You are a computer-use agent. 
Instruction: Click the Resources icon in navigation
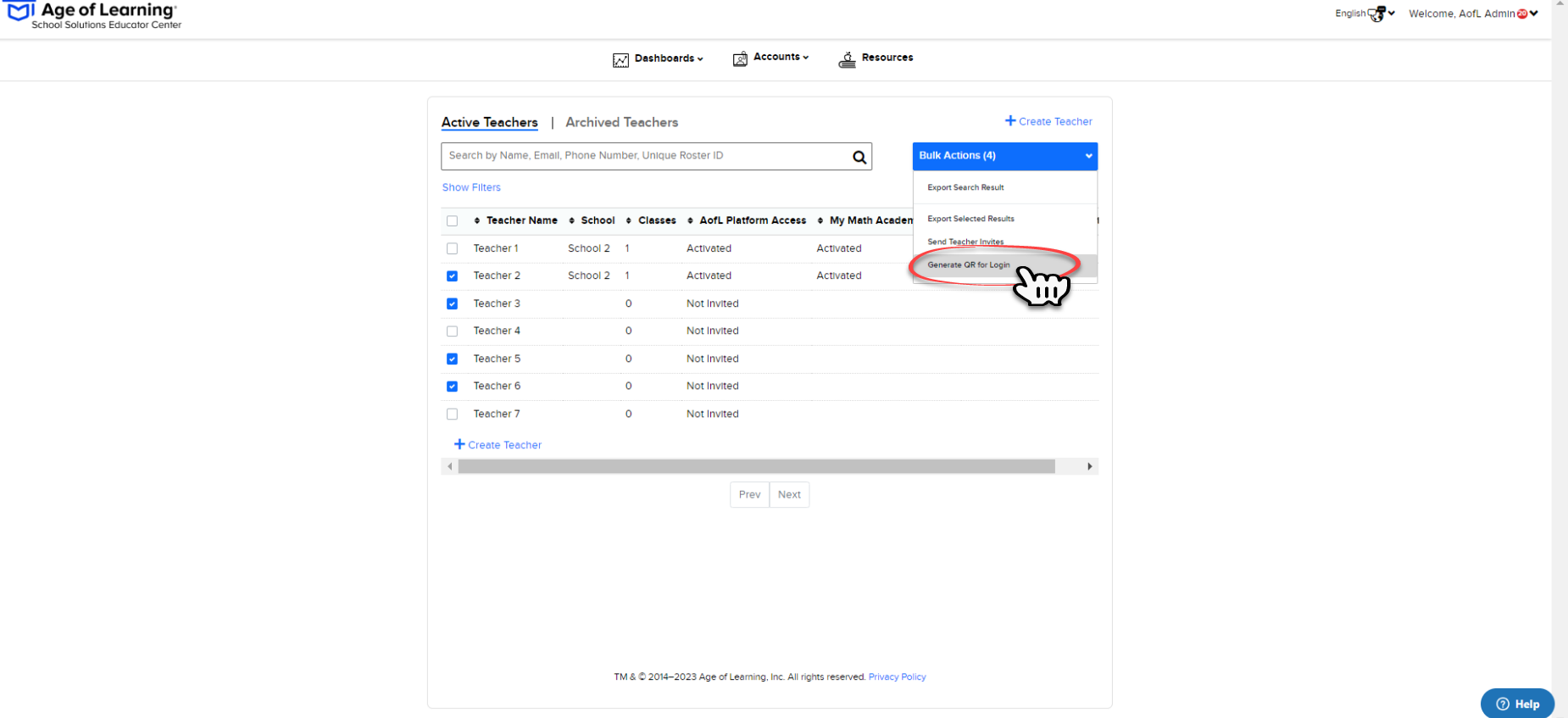tap(847, 58)
